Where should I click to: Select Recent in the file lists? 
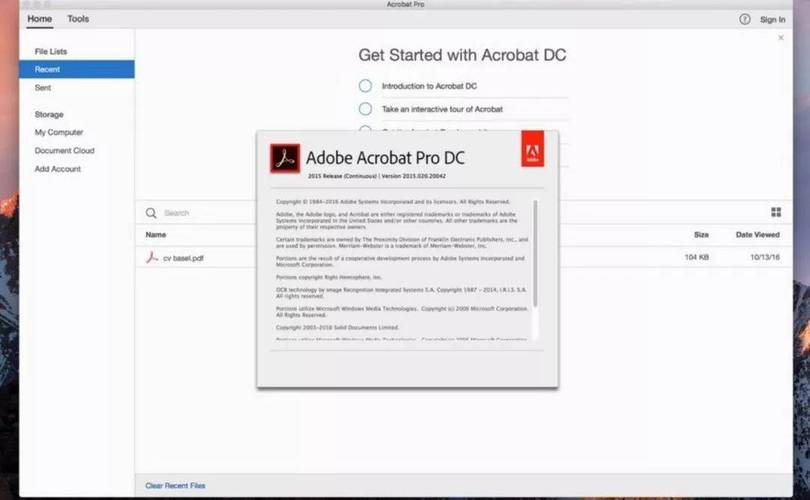(x=77, y=69)
